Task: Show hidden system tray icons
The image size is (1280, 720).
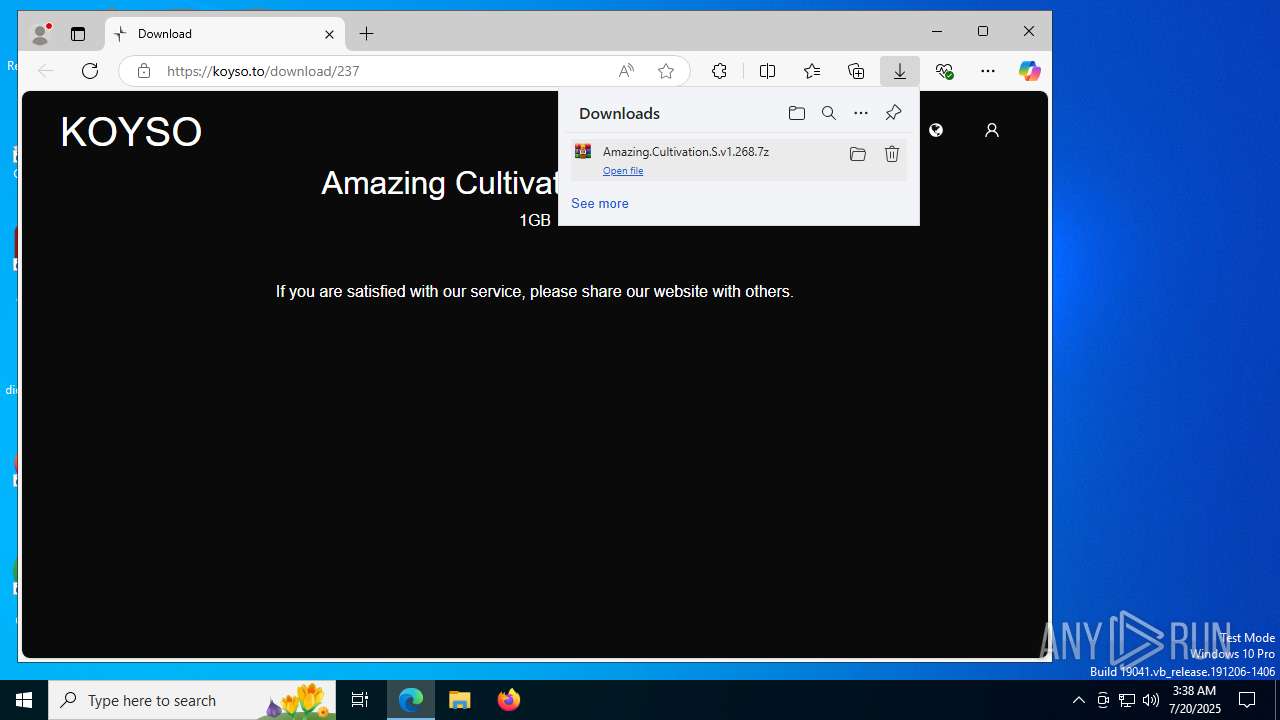Action: pyautogui.click(x=1078, y=700)
